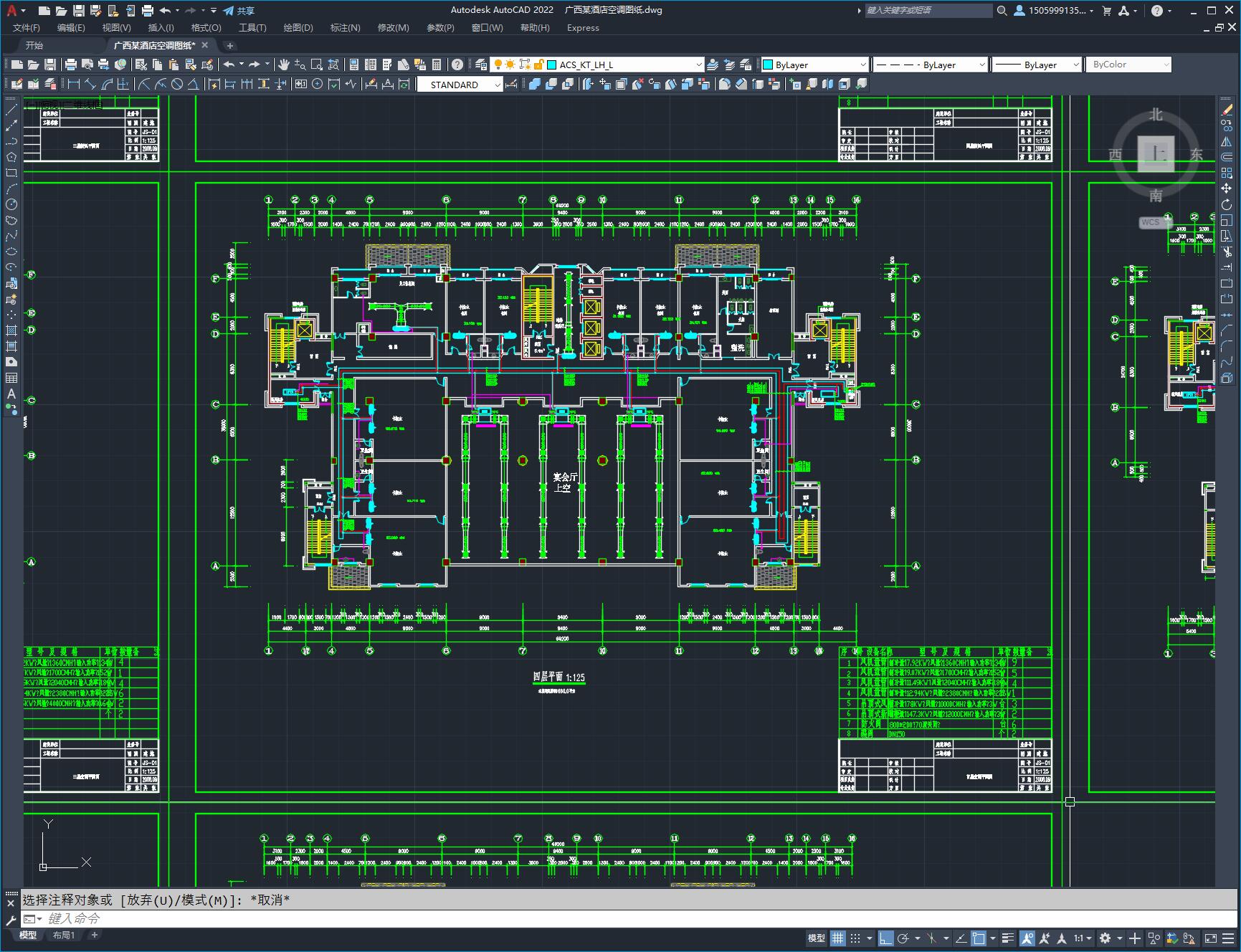The height and width of the screenshot is (952, 1241).
Task: Add new layout with plus button
Action: 95,935
